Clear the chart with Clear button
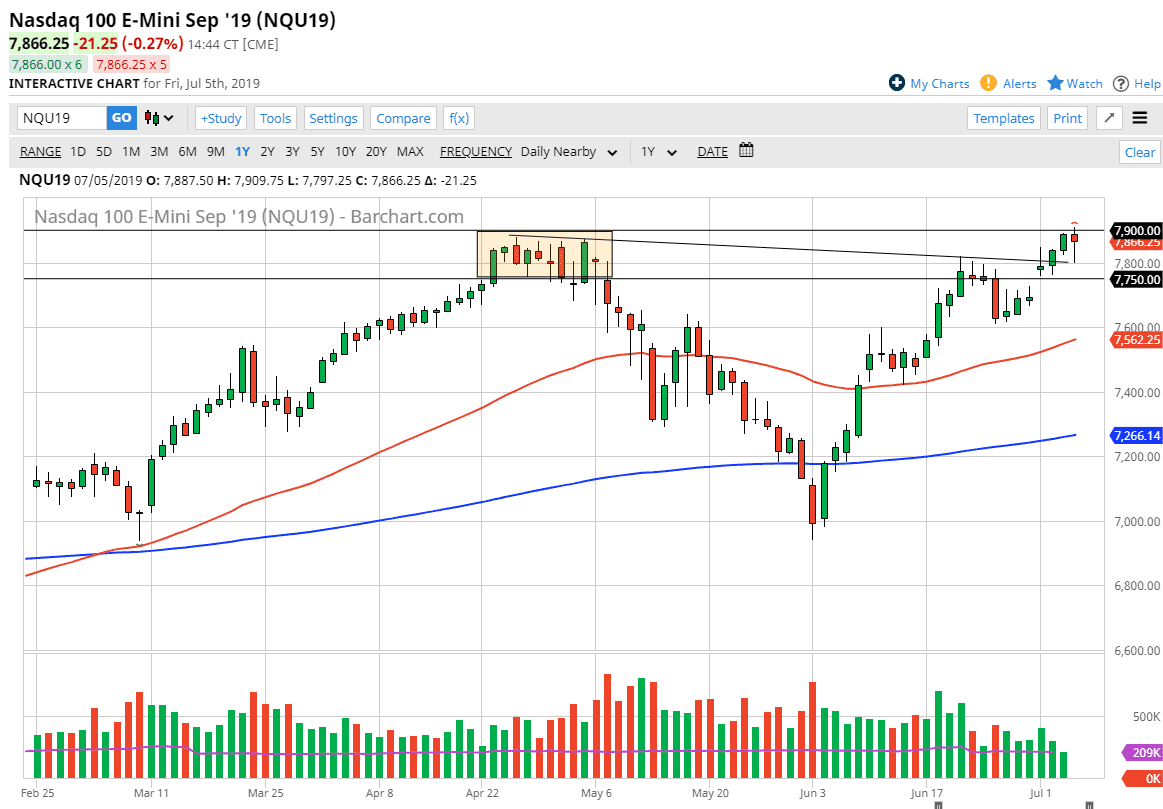This screenshot has width=1163, height=809. [x=1139, y=151]
